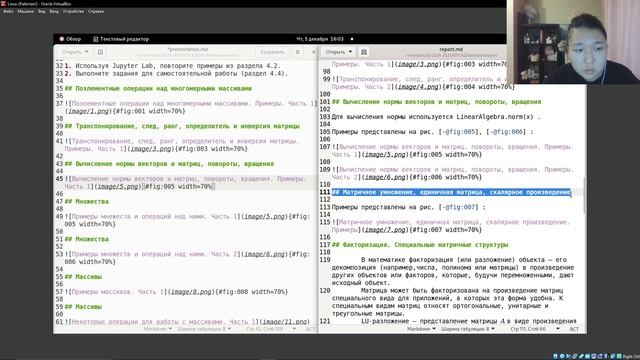
Task: Click 'image/4.png' on line 99 in report.md
Action: (x=418, y=87)
